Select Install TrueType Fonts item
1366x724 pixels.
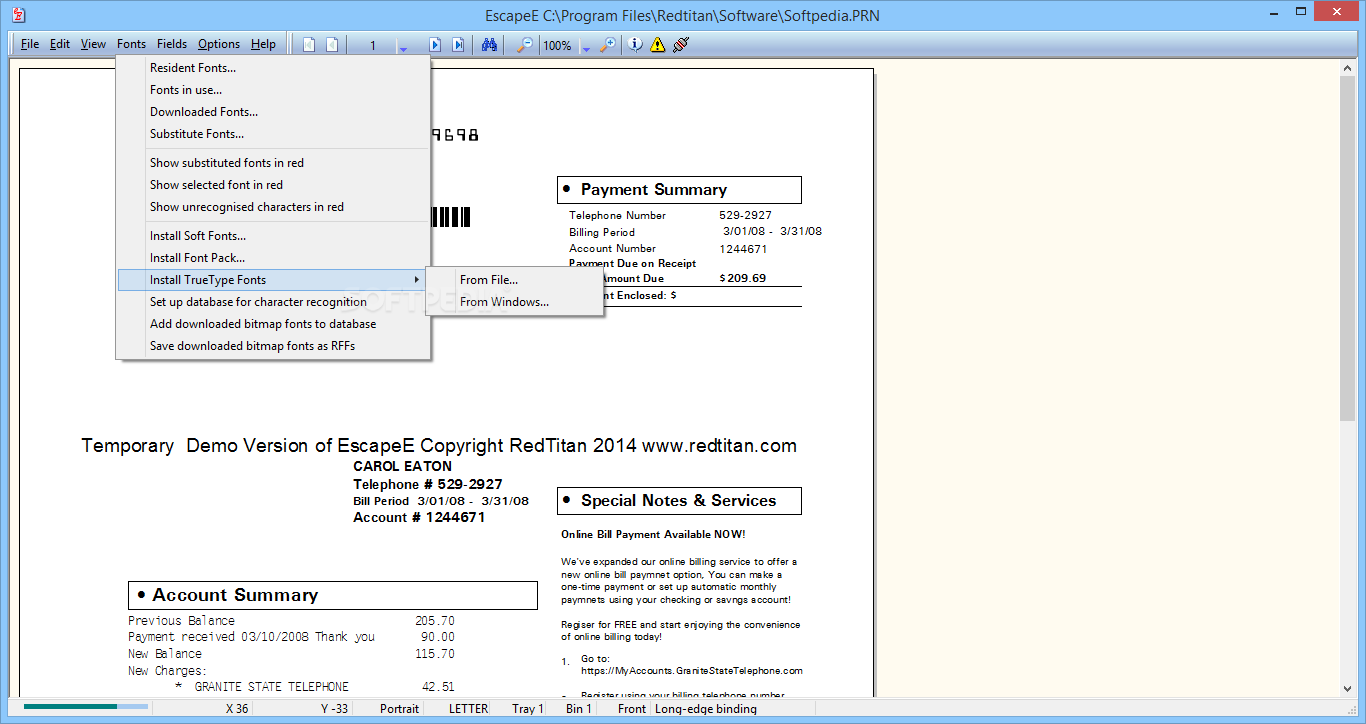tap(274, 280)
